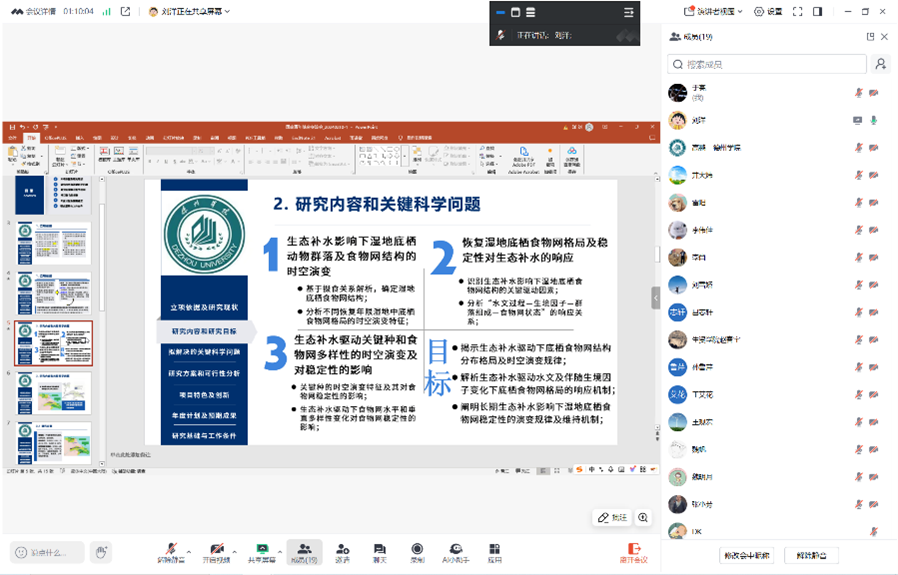Select the 成员(19) members tab
Viewport: 898px width, 575px height.
coord(304,551)
